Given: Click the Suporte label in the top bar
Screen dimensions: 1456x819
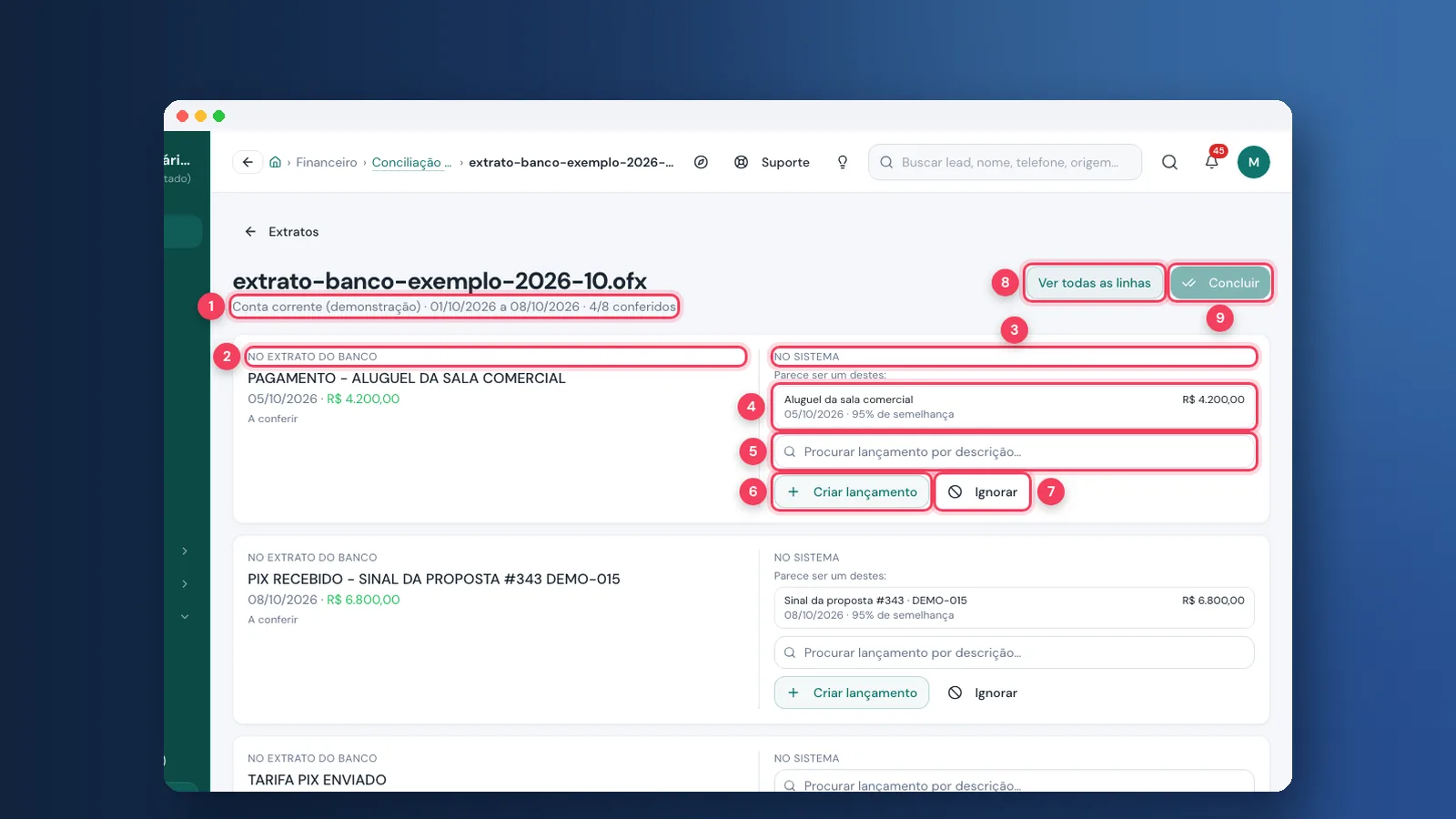Looking at the screenshot, I should click(785, 162).
